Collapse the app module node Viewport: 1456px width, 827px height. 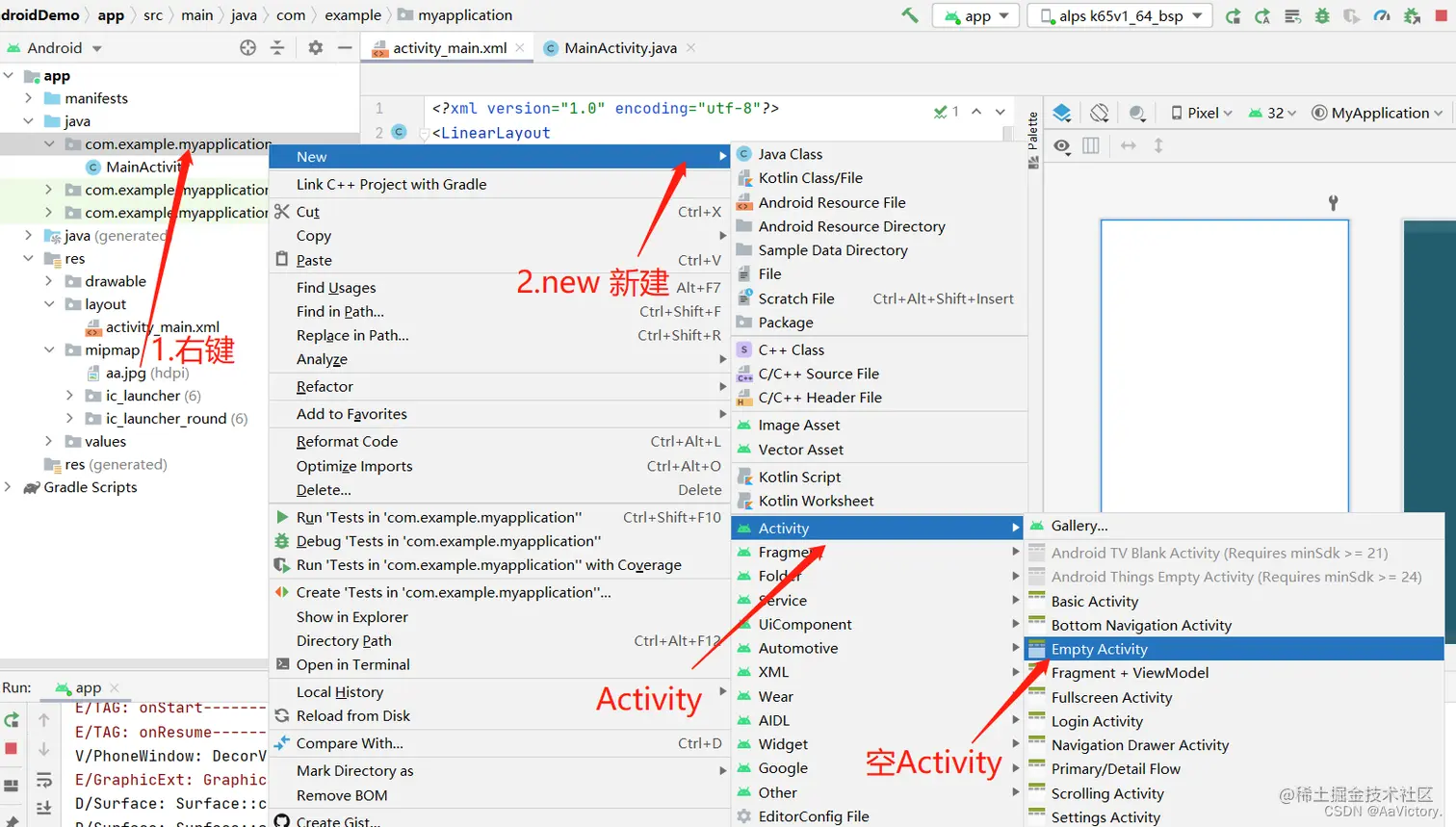9,75
